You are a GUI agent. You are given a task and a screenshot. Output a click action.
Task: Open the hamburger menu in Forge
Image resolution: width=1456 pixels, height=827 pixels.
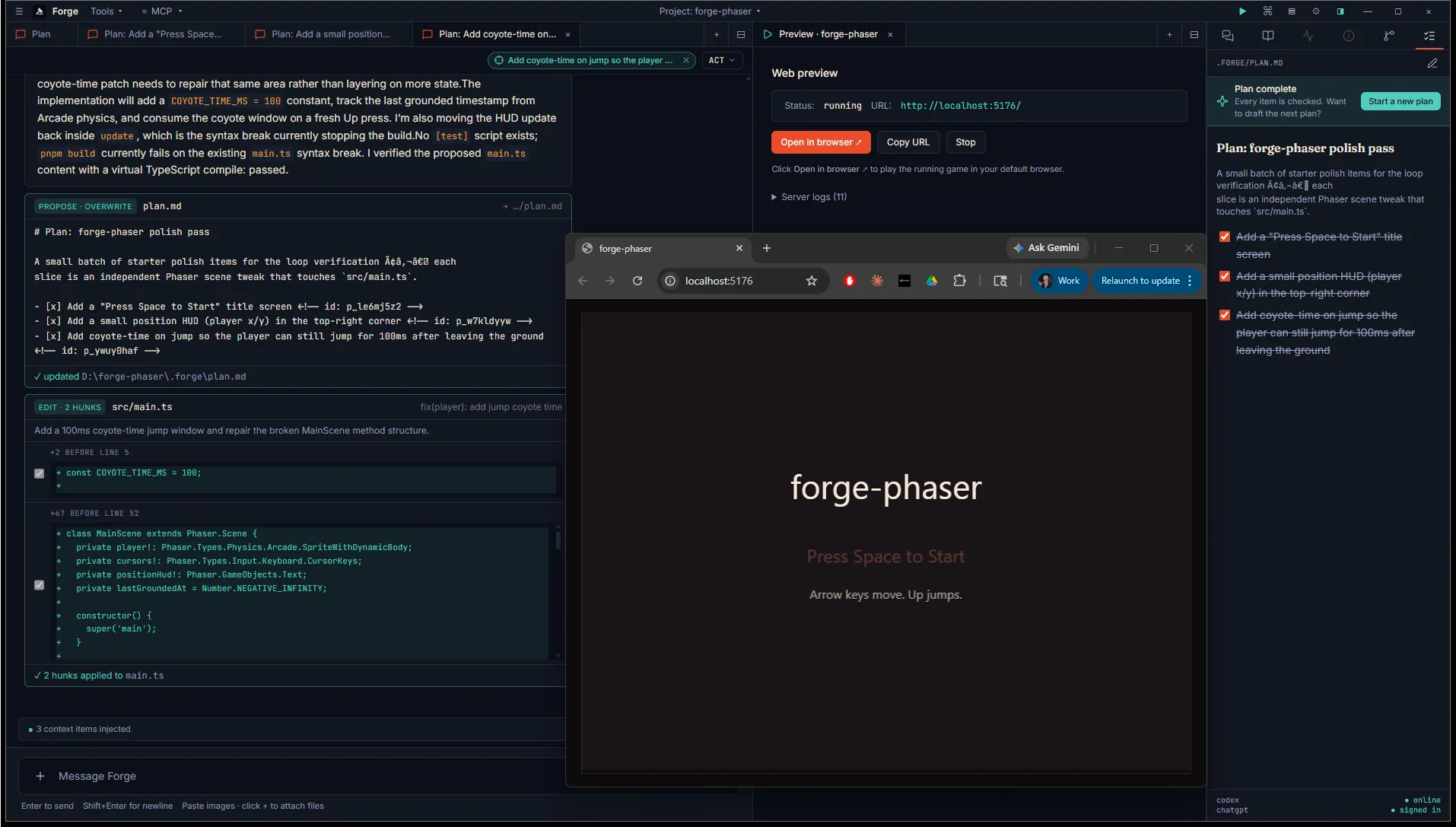[20, 11]
